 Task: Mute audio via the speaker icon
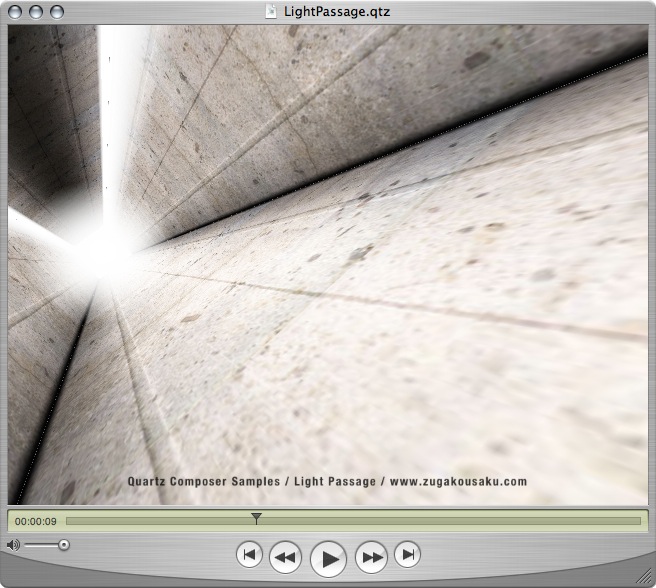(x=13, y=545)
